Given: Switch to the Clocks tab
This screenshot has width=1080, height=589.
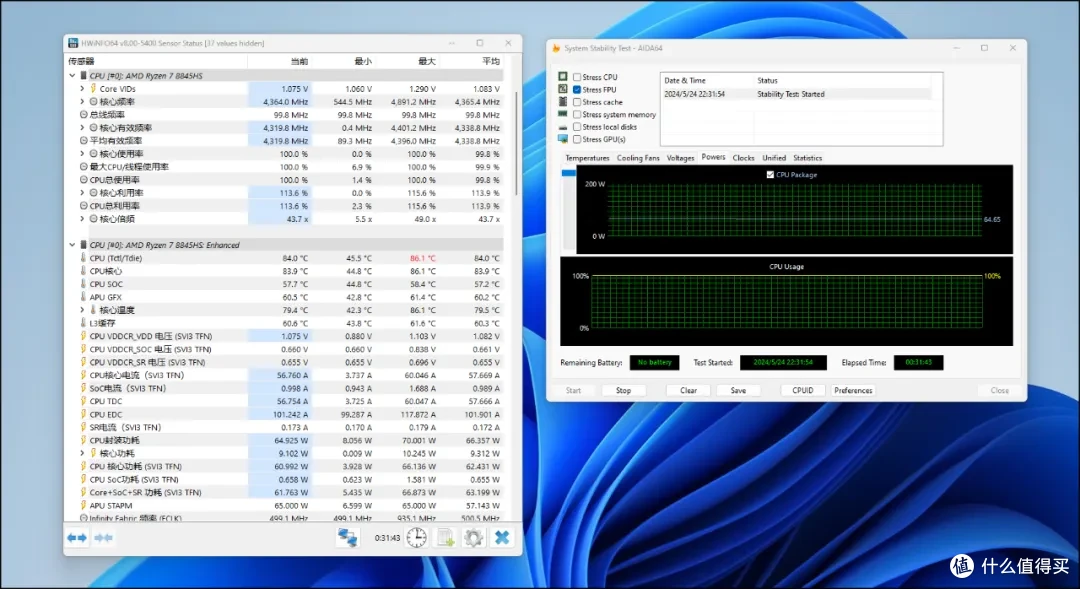Looking at the screenshot, I should (743, 158).
